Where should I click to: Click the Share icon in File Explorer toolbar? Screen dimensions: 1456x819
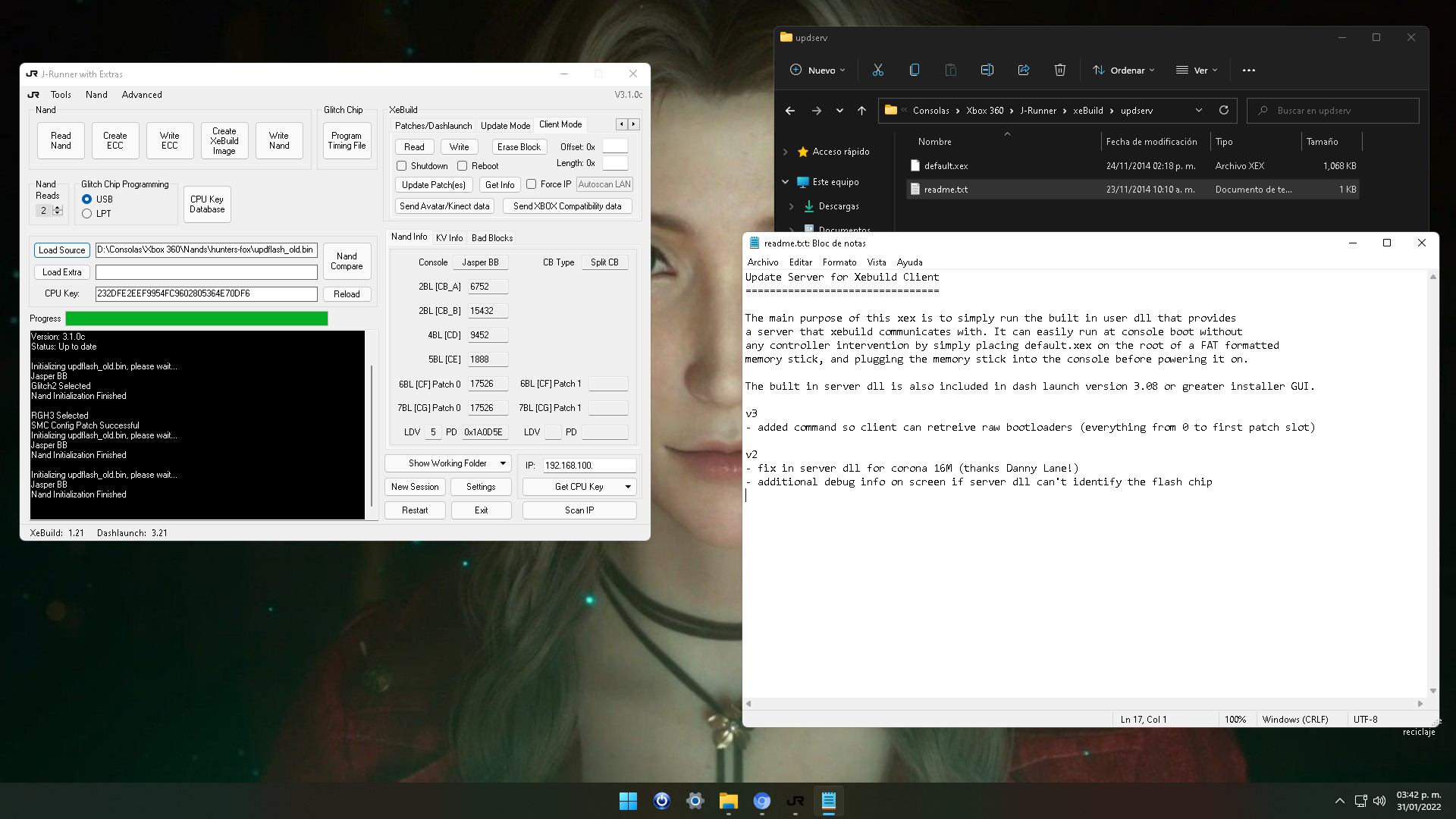1023,70
